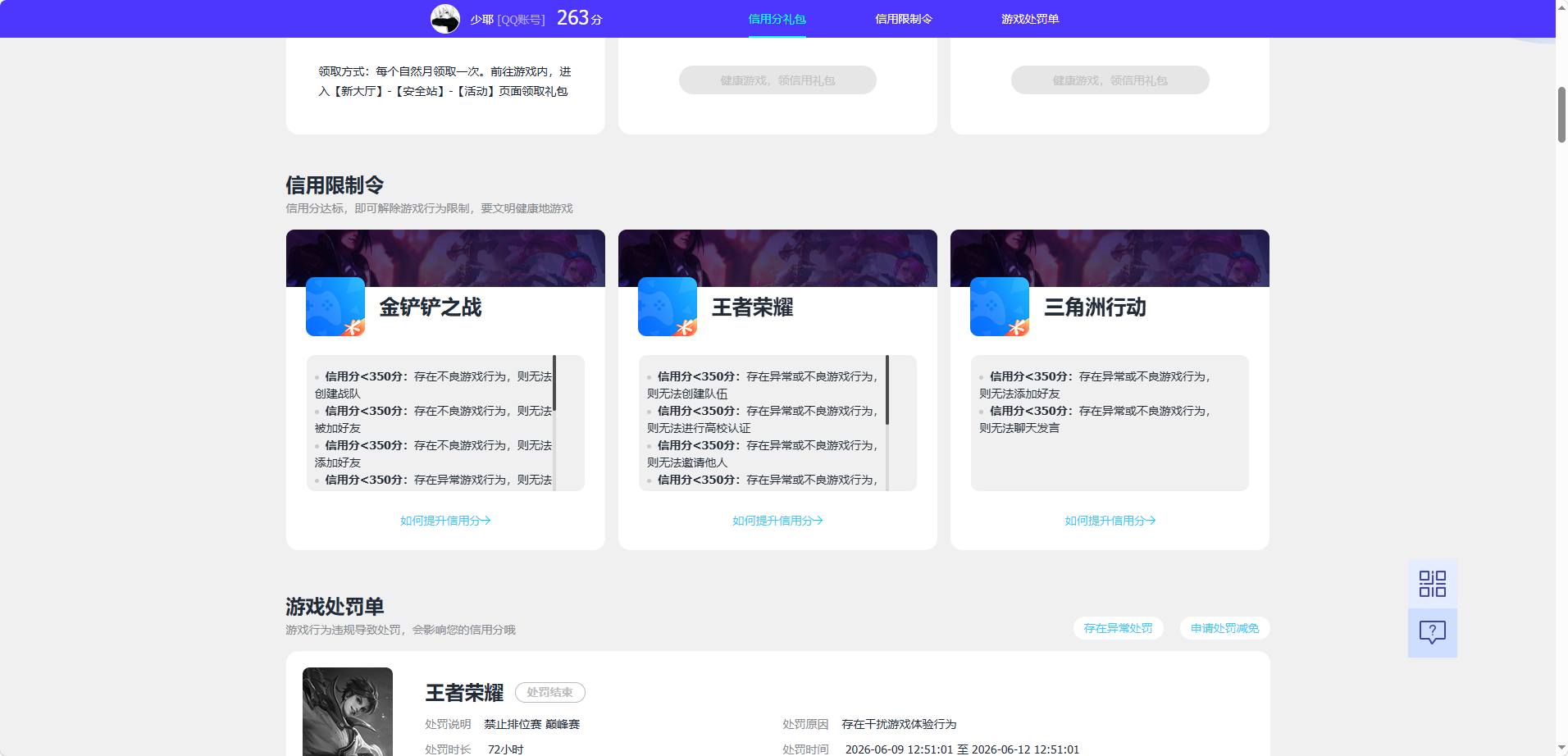The image size is (1568, 756).
Task: Open the QR code floating icon
Action: pyautogui.click(x=1432, y=584)
